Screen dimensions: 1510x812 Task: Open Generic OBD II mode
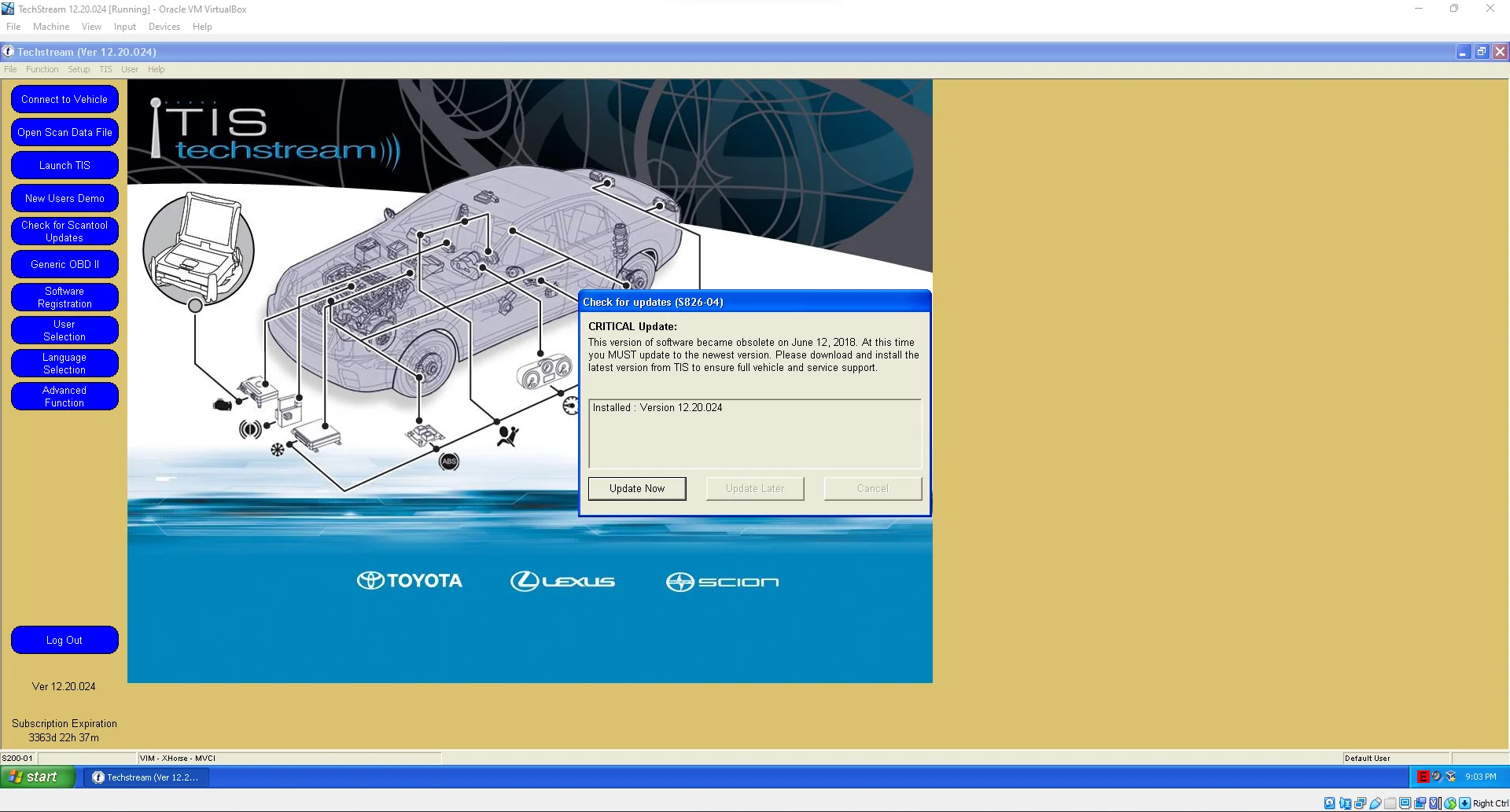64,264
